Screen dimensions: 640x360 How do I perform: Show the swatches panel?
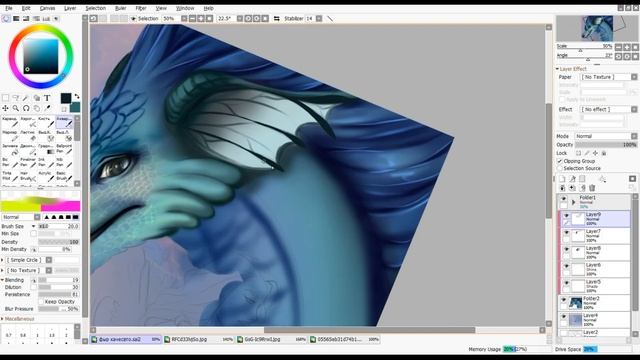click(x=46, y=19)
